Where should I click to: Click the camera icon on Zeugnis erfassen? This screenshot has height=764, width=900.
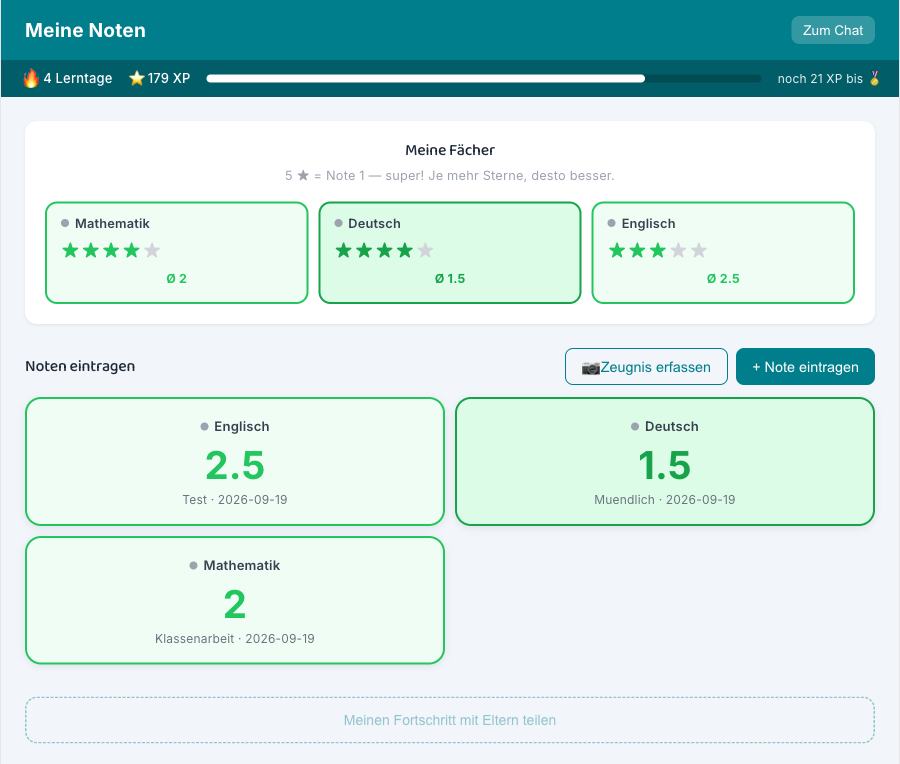coord(591,367)
